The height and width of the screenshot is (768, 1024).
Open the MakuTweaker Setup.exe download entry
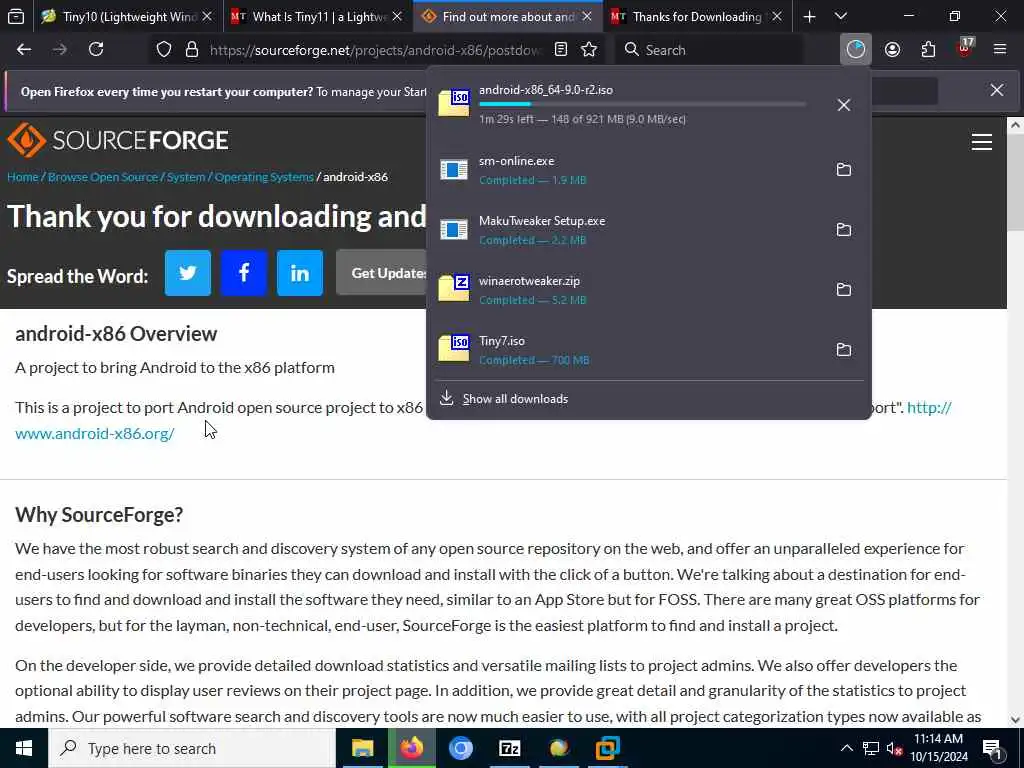627,230
